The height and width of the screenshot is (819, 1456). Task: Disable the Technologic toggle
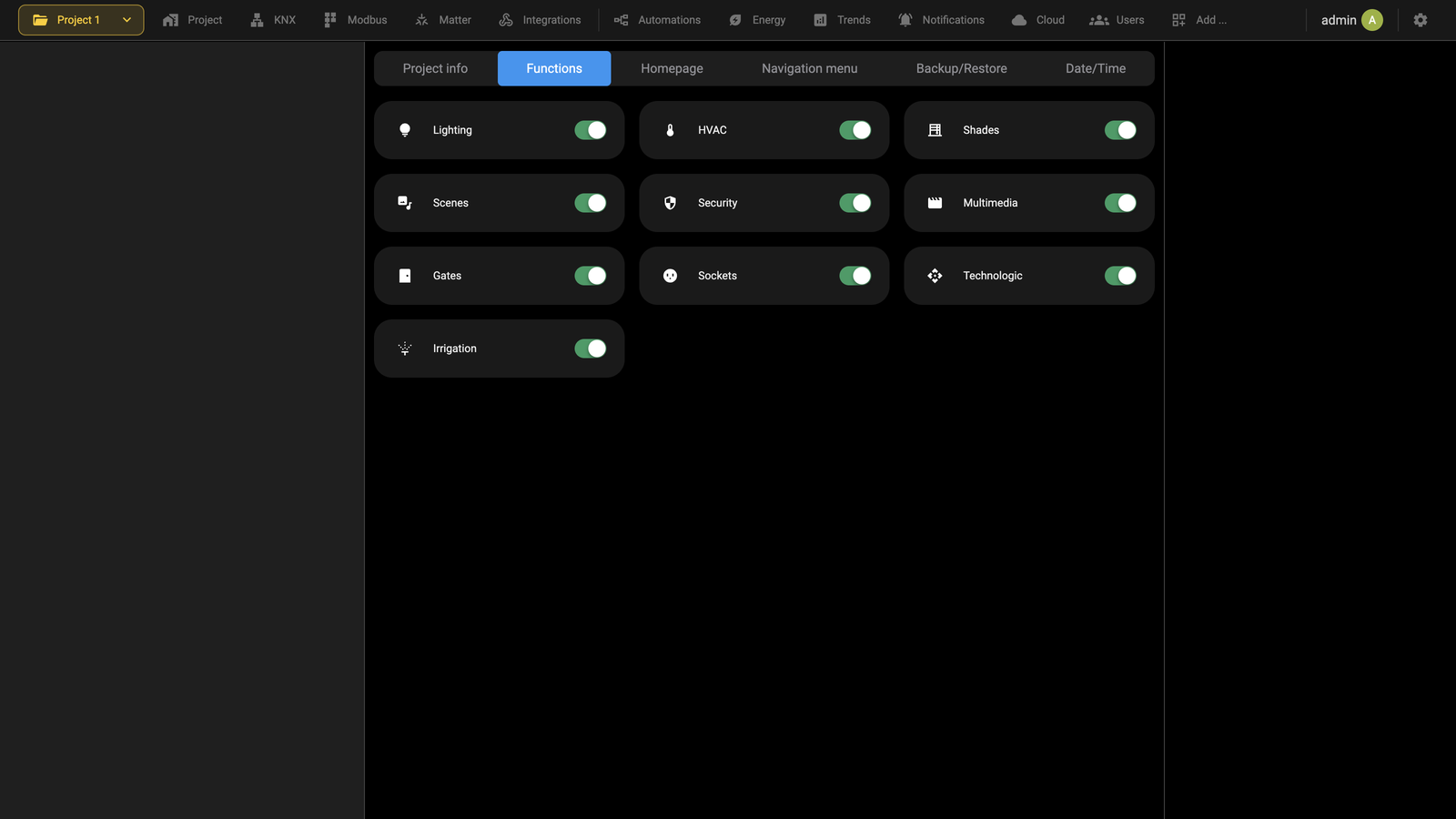point(1120,276)
